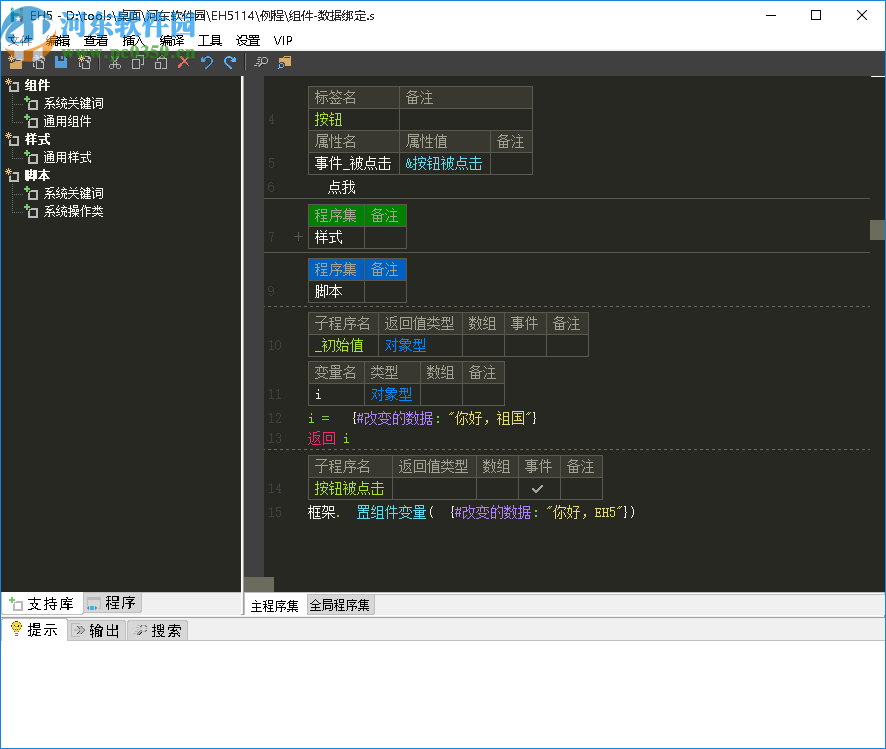This screenshot has width=886, height=749.
Task: Switch to the 全局程序集 tab
Action: point(339,606)
